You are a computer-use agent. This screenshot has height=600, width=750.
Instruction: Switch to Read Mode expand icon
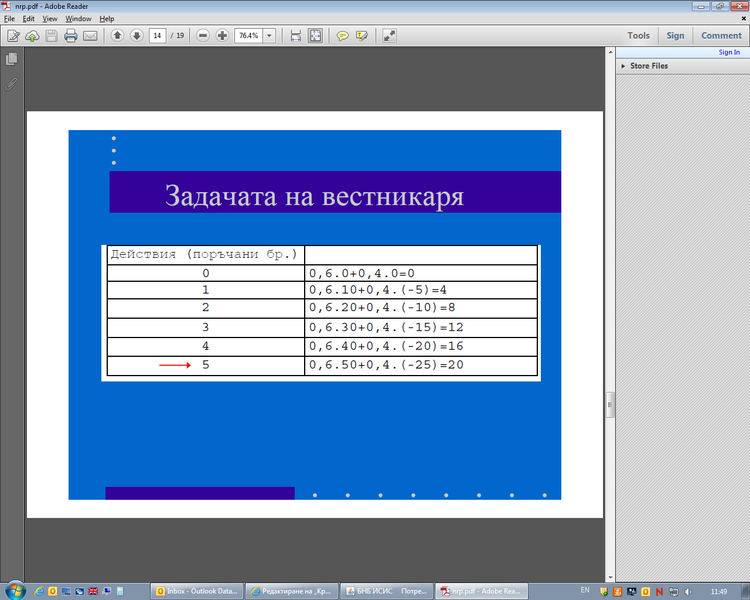[x=389, y=36]
